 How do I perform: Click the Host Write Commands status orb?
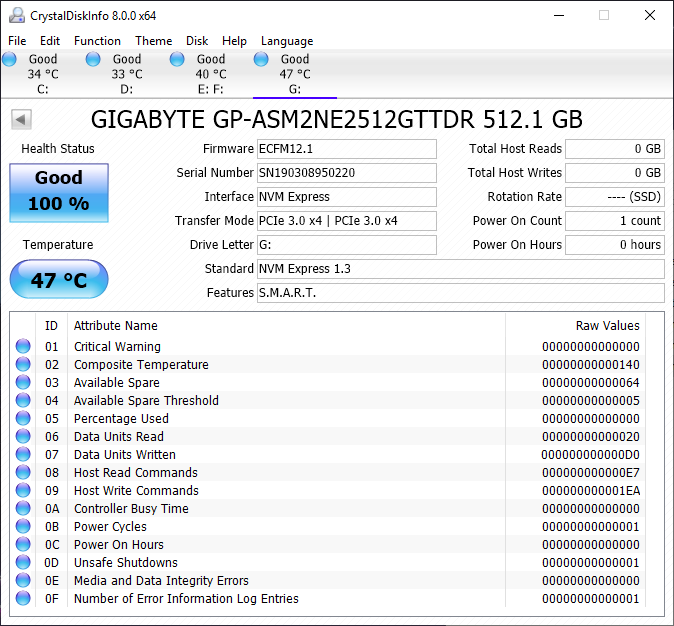[23, 490]
